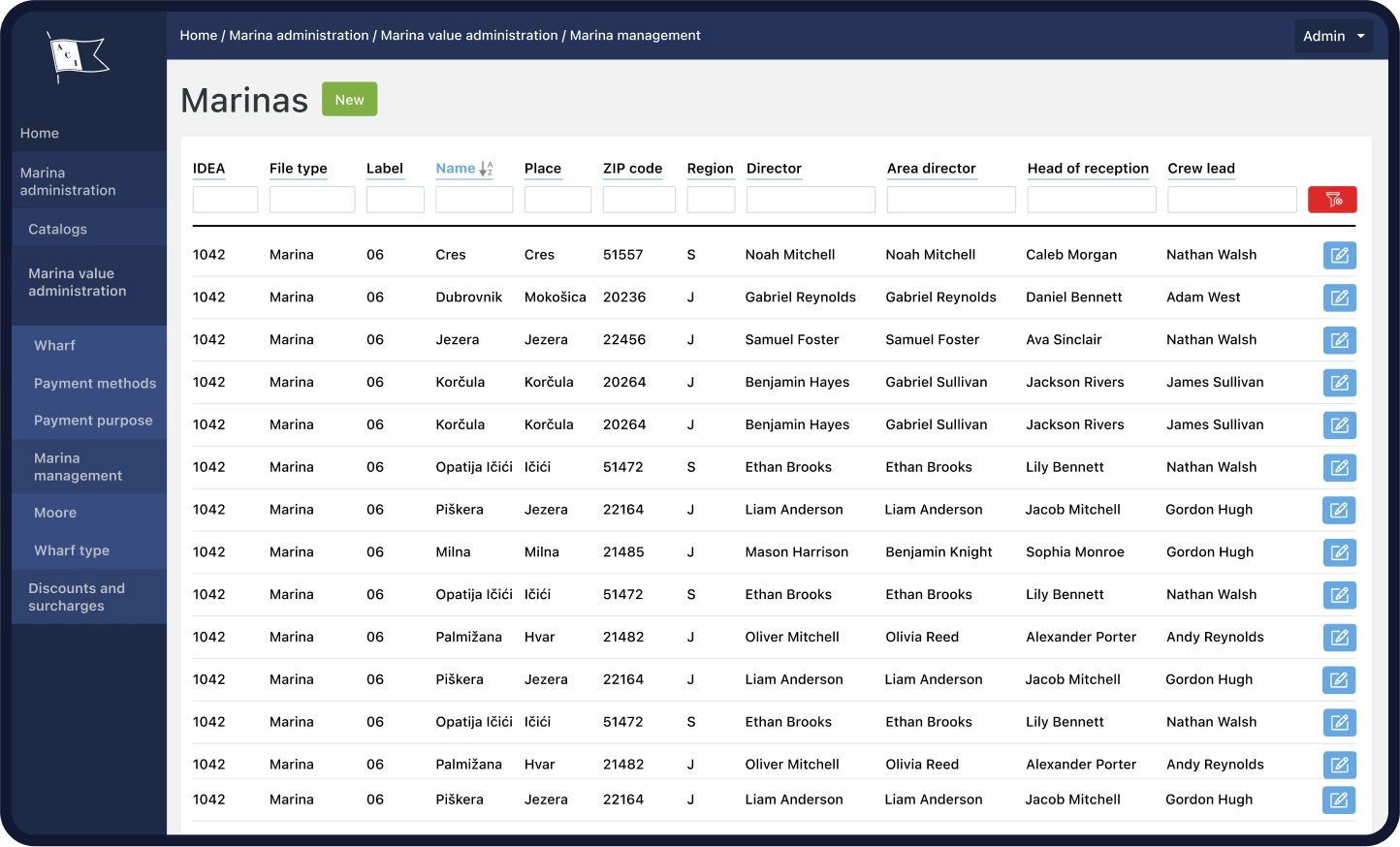1400x847 pixels.
Task: Click ZIP code 22456
Action: pyautogui.click(x=624, y=340)
